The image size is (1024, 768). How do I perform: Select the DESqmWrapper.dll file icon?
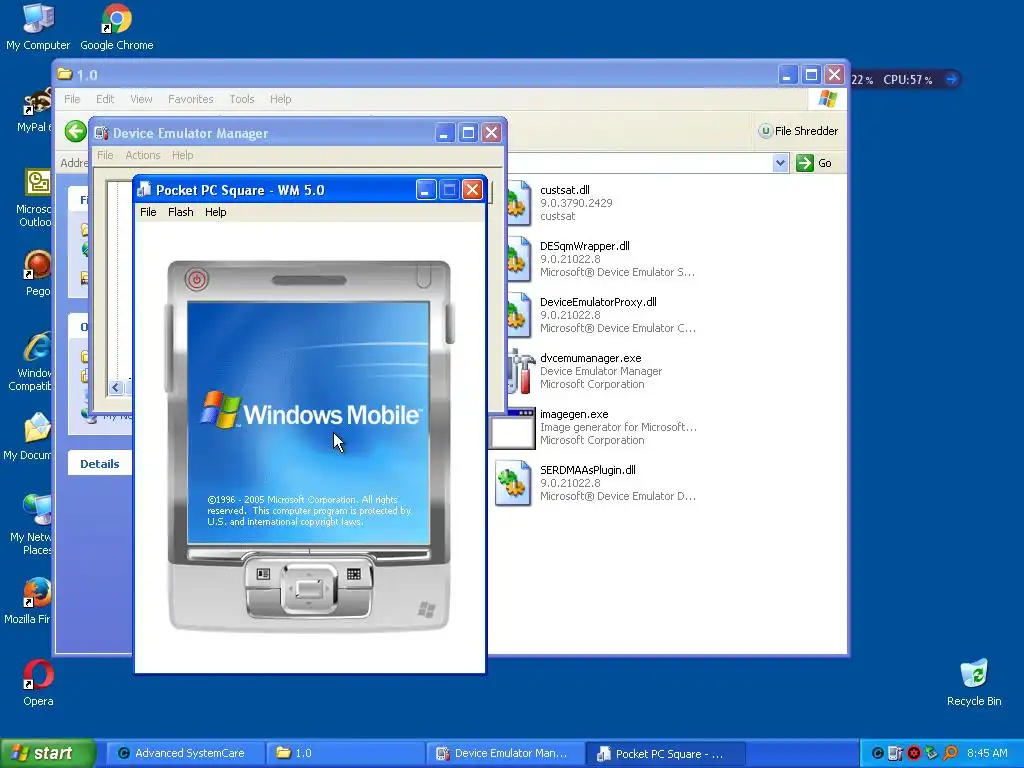(x=518, y=259)
